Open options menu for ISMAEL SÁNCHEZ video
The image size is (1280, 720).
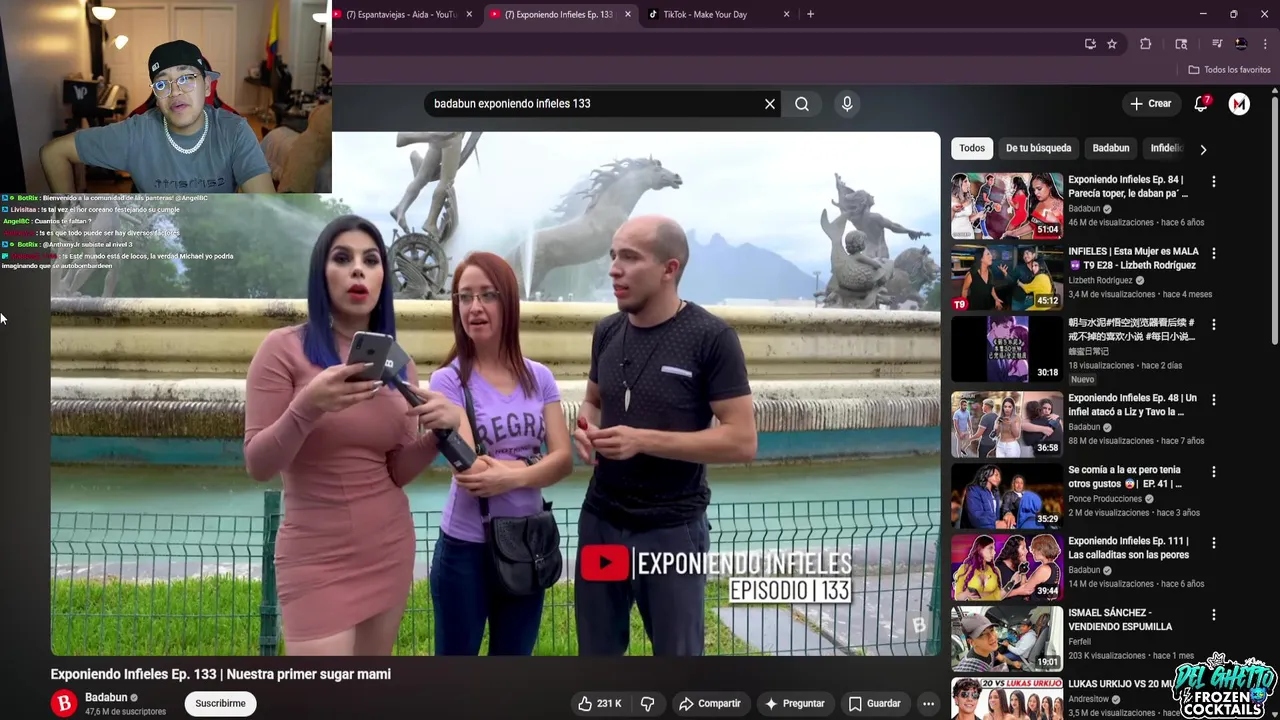[1214, 615]
